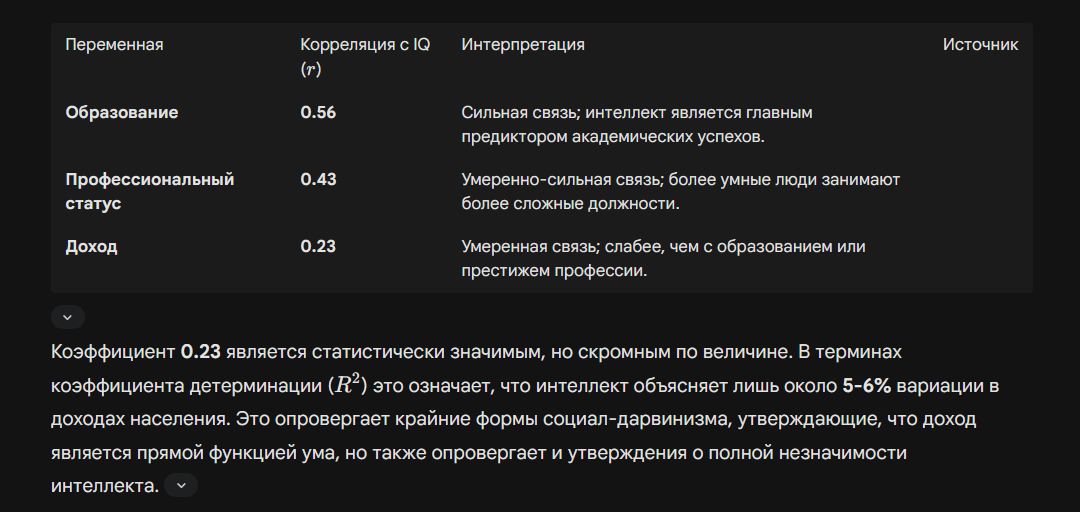The height and width of the screenshot is (512, 1080).
Task: Click the 0.56 correlation value
Action: (x=318, y=112)
